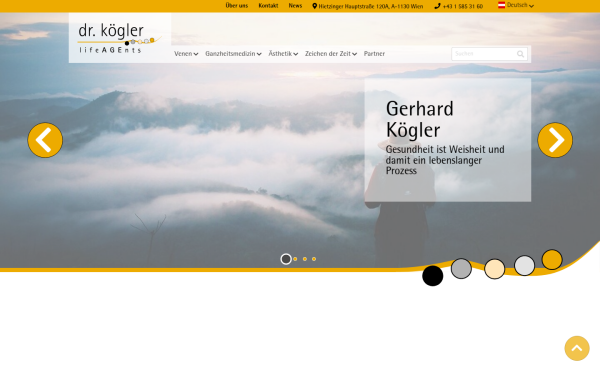The width and height of the screenshot is (600, 375).
Task: Click the search magnifier icon
Action: tap(520, 54)
